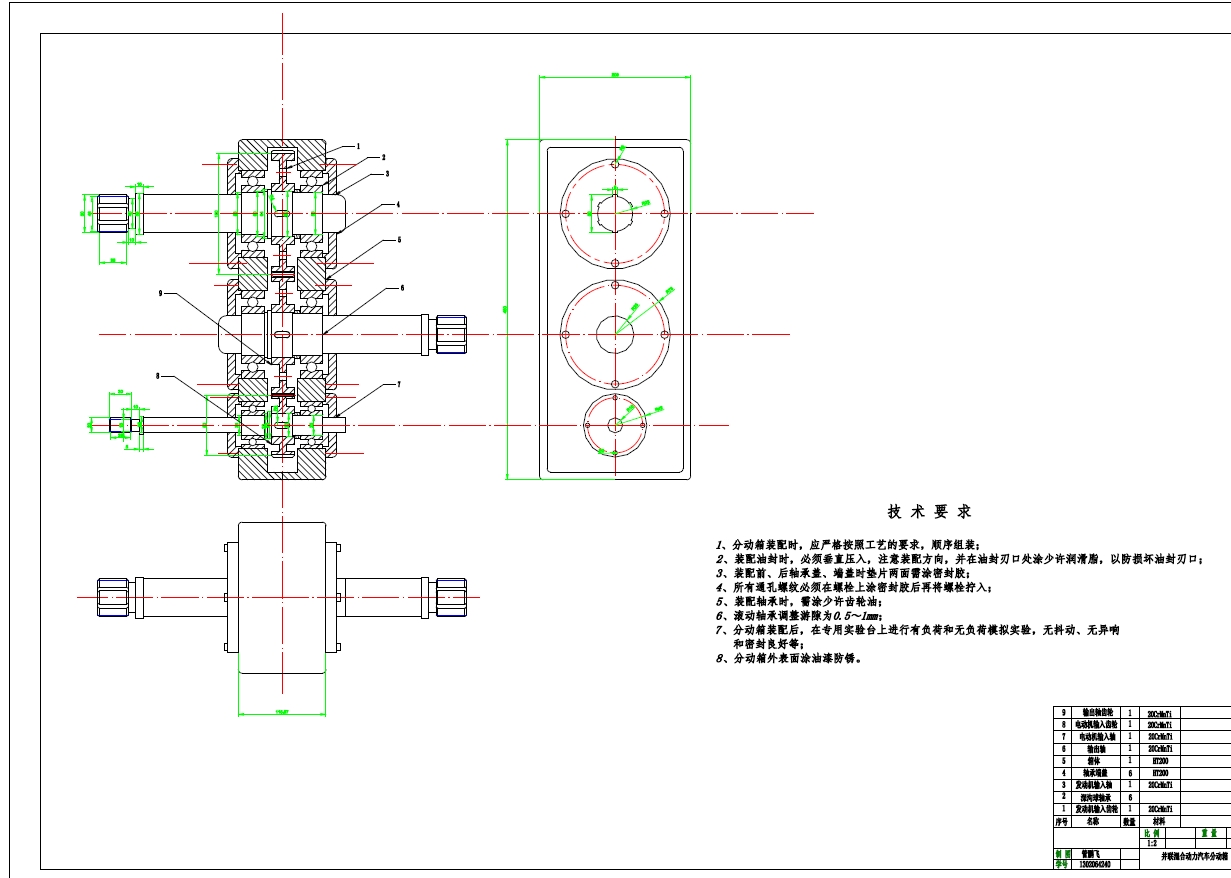Click material '20CrMnTi' in the 发动机输入轴 row

[1160, 785]
